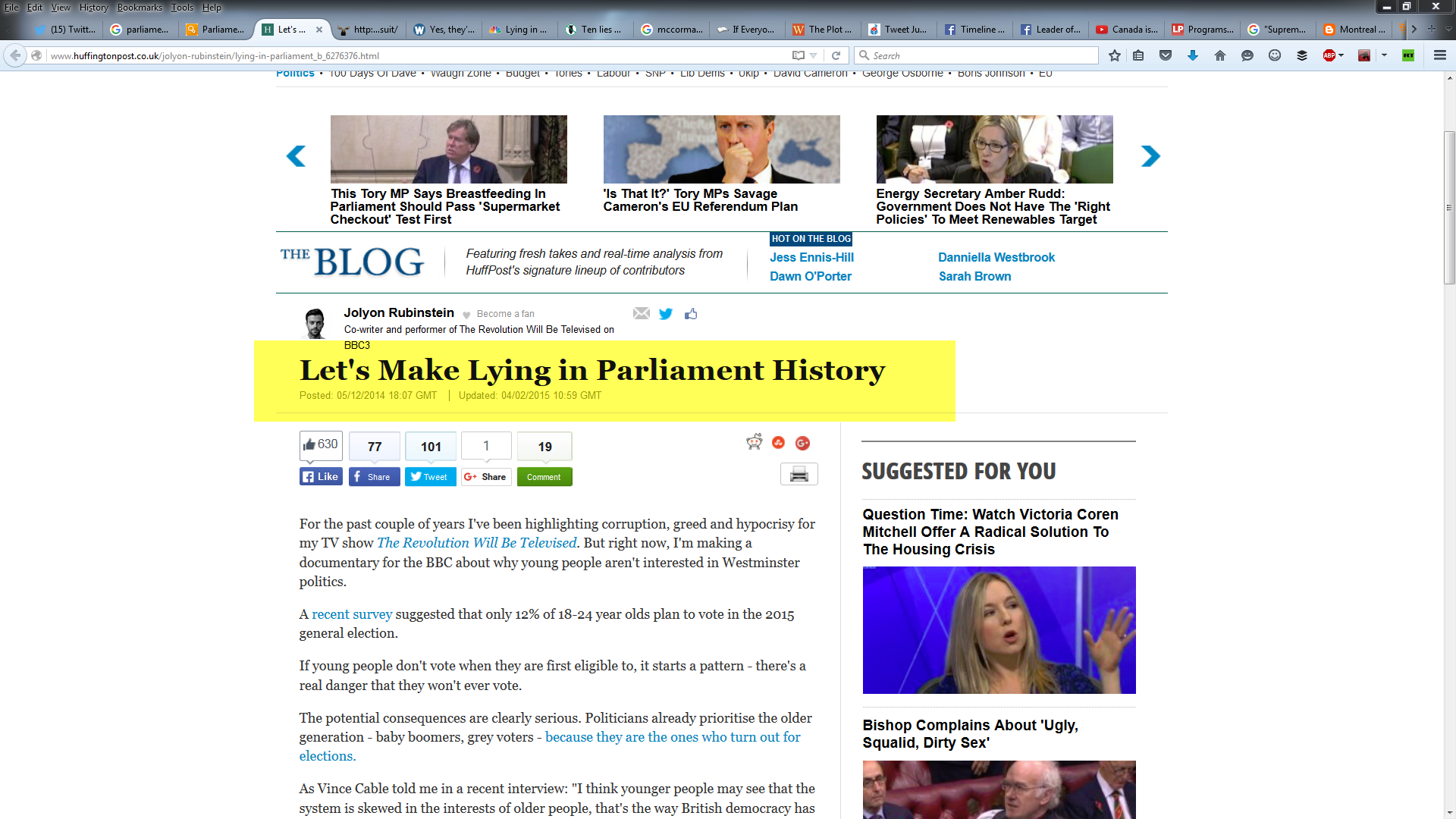Click author's Twitter bird icon
Viewport: 1456px width, 819px height.
tap(666, 314)
